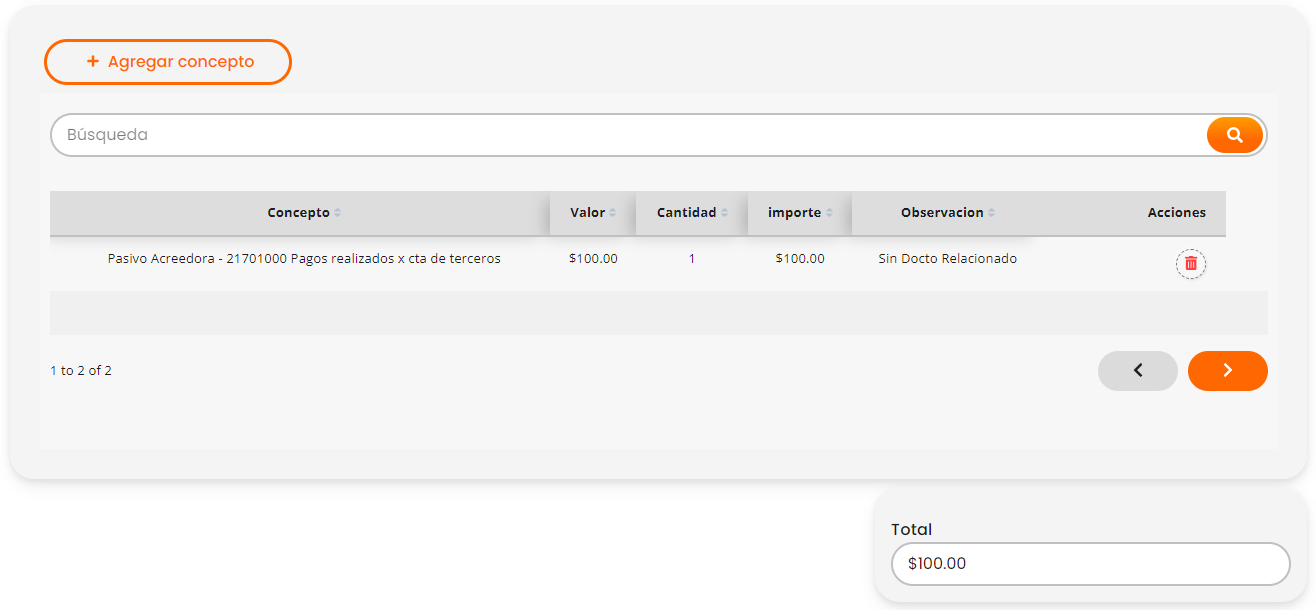
Task: Go to the previous page of results
Action: (1137, 371)
